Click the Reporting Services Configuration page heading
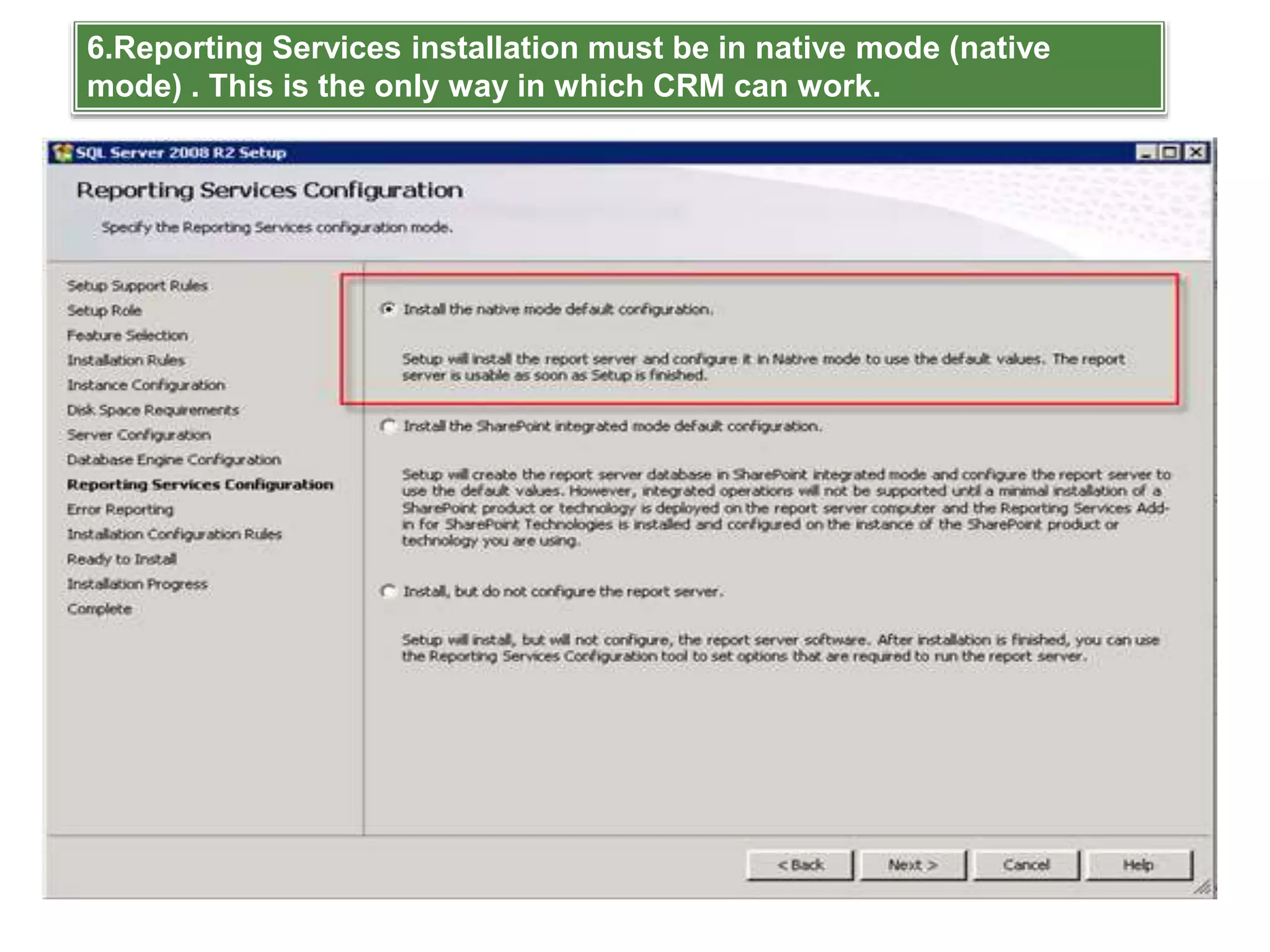The image size is (1270, 952). coord(270,190)
